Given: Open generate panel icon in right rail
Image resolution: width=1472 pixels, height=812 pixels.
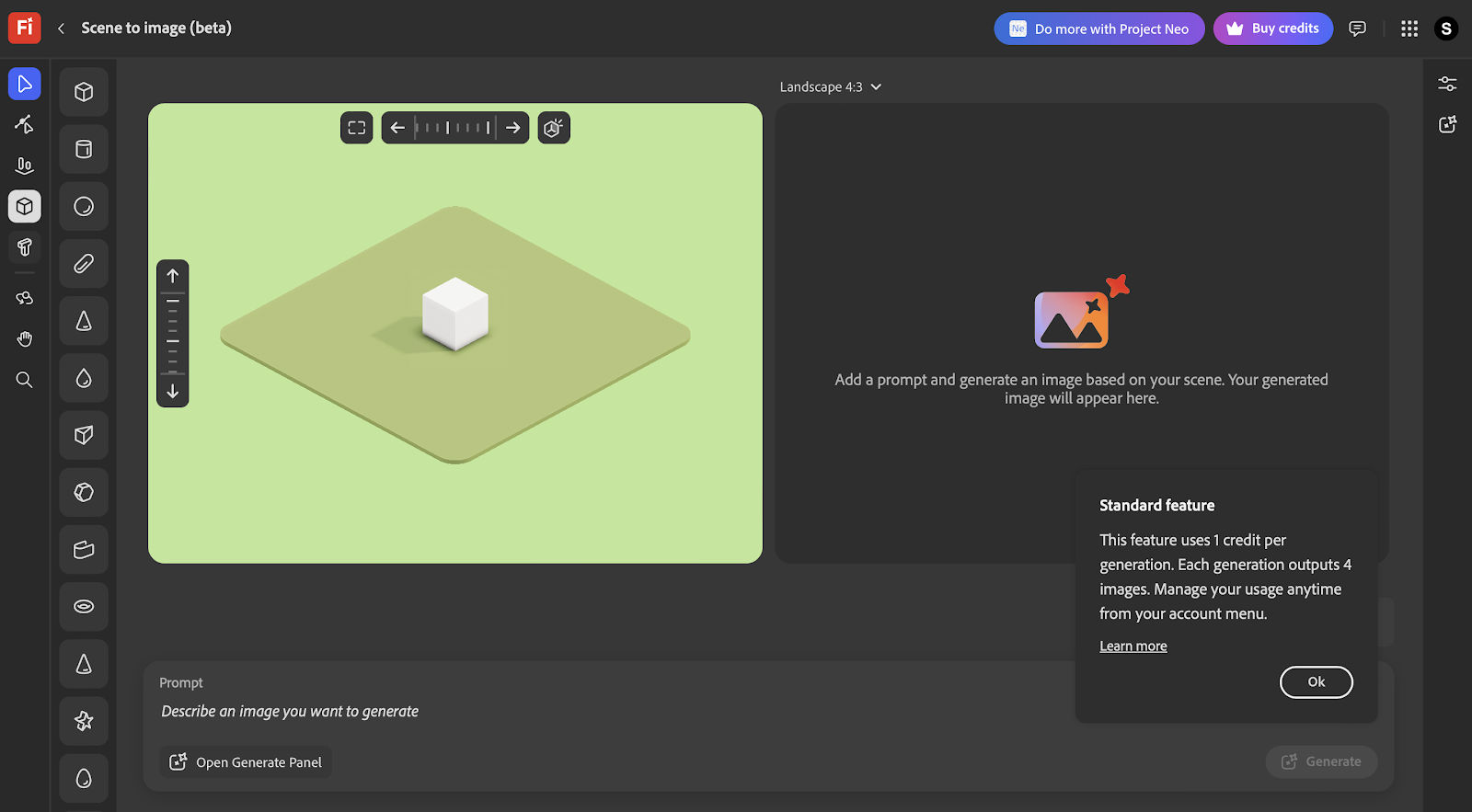Looking at the screenshot, I should tap(1447, 124).
